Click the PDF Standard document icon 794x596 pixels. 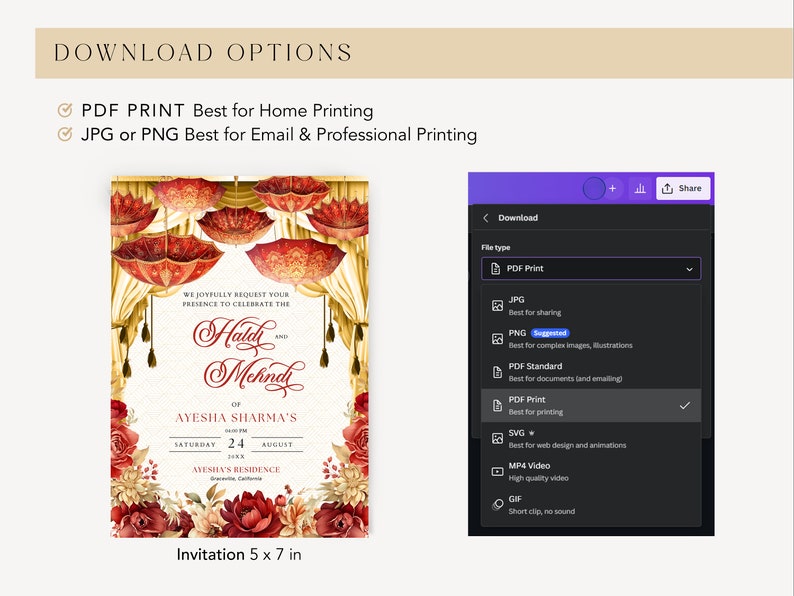tap(497, 372)
